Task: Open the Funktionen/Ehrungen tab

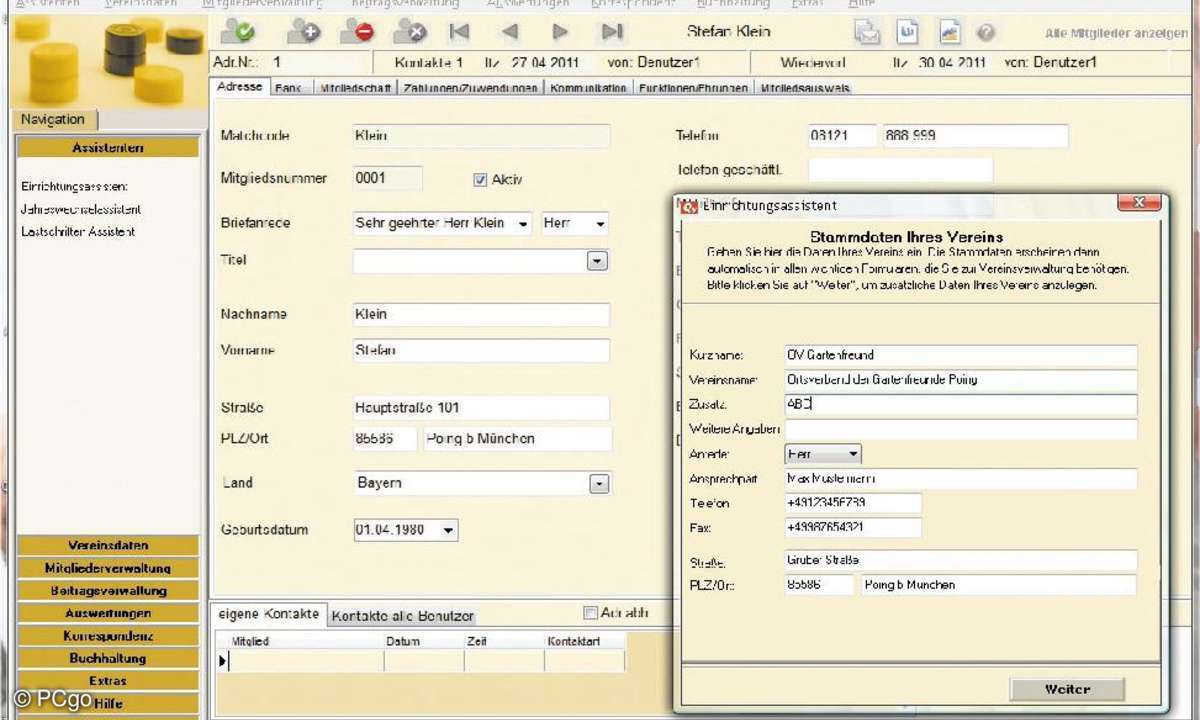Action: (x=694, y=88)
